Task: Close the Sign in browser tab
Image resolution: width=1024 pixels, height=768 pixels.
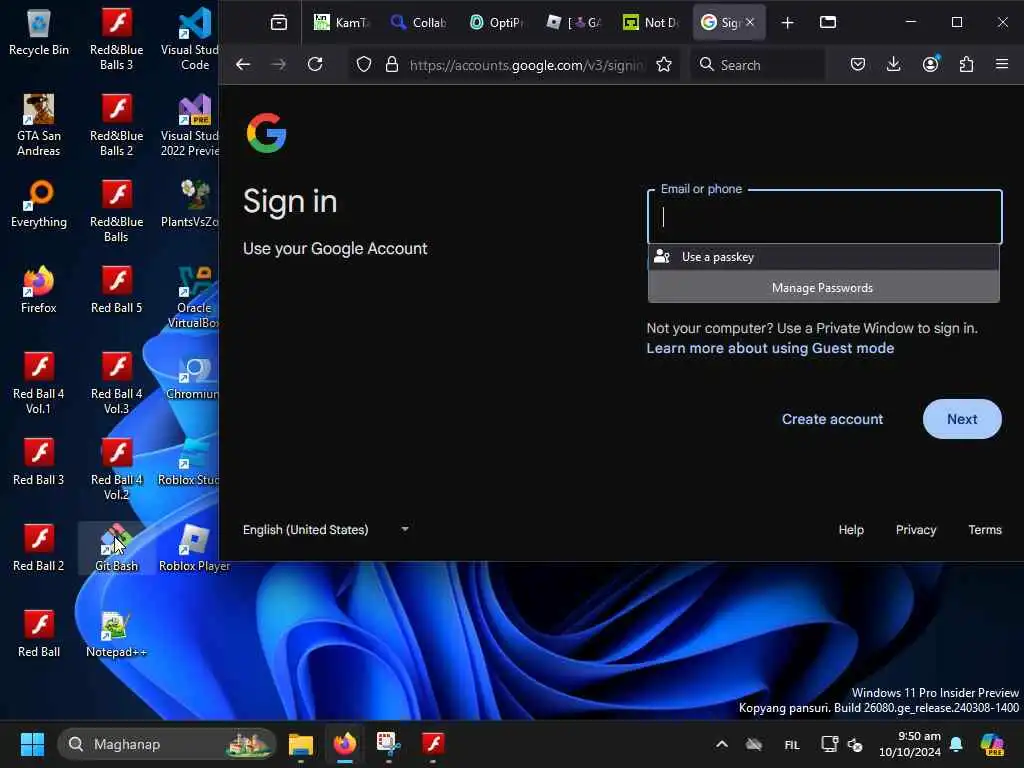Action: (750, 22)
